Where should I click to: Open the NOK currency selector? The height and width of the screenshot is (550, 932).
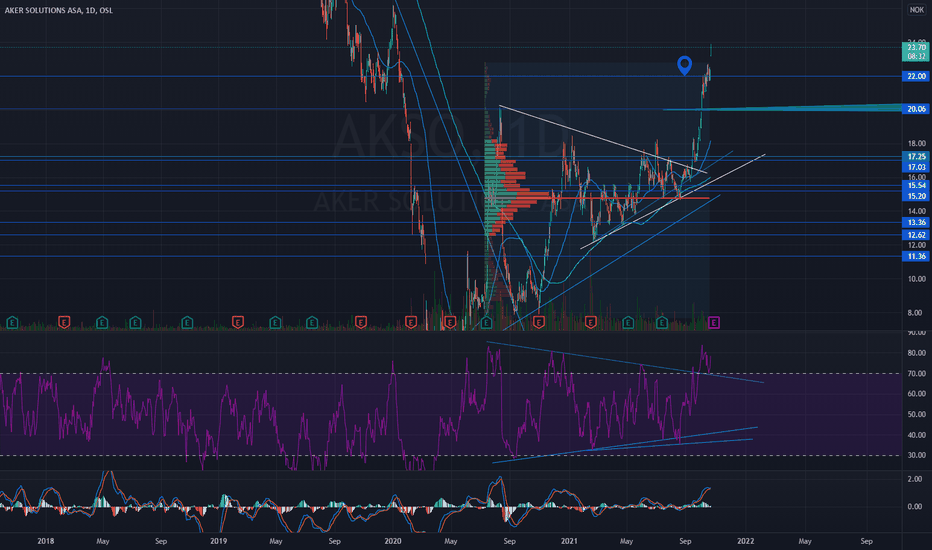(x=917, y=10)
